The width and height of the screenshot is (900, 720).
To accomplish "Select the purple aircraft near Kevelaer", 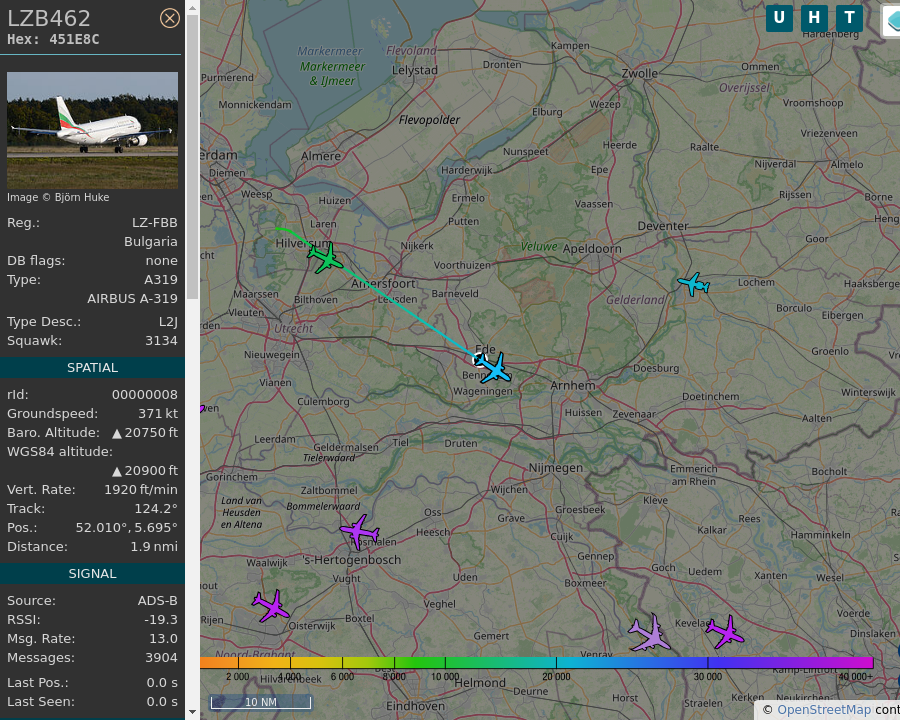I will click(x=725, y=632).
